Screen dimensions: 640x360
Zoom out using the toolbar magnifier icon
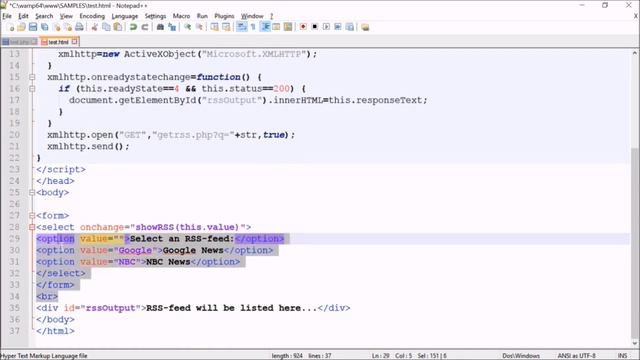tap(199, 27)
